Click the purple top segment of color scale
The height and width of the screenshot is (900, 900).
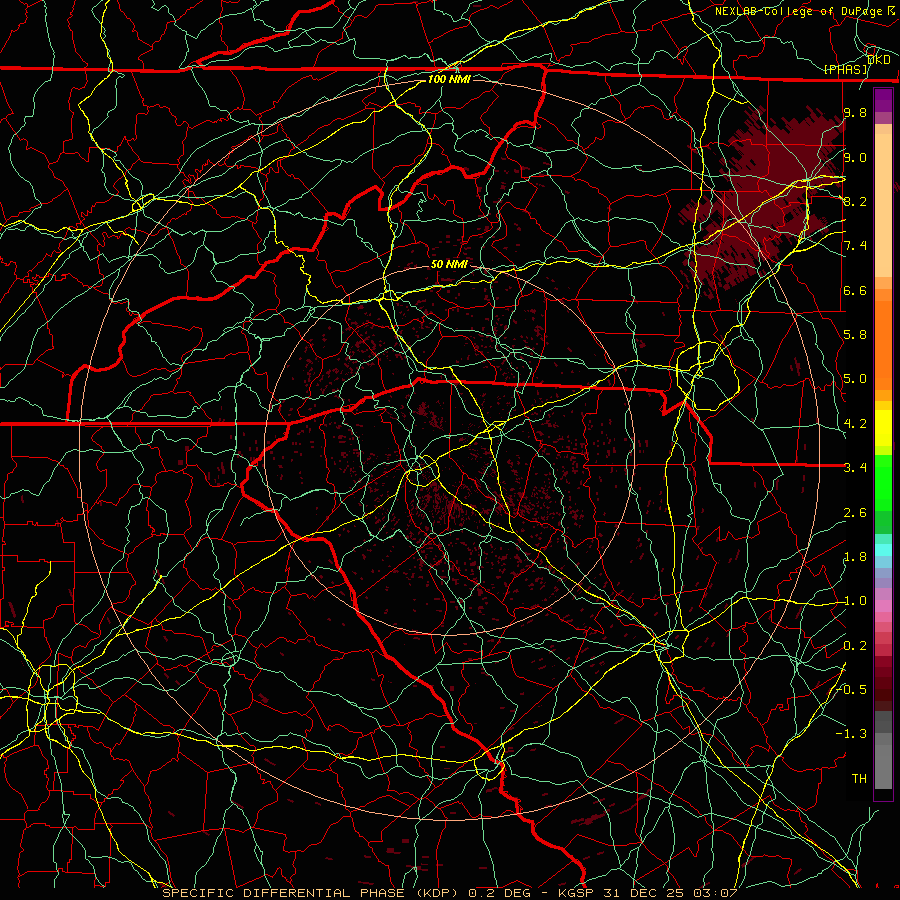[x=883, y=100]
